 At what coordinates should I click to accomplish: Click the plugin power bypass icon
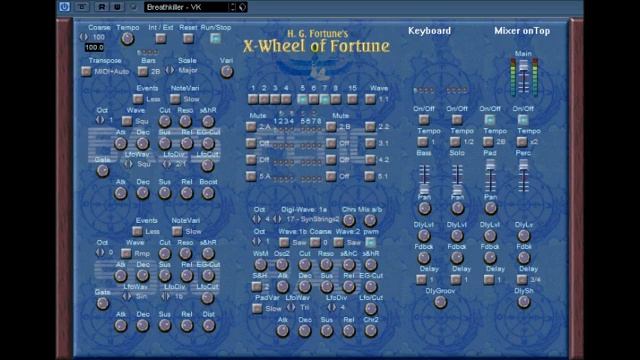[64, 7]
